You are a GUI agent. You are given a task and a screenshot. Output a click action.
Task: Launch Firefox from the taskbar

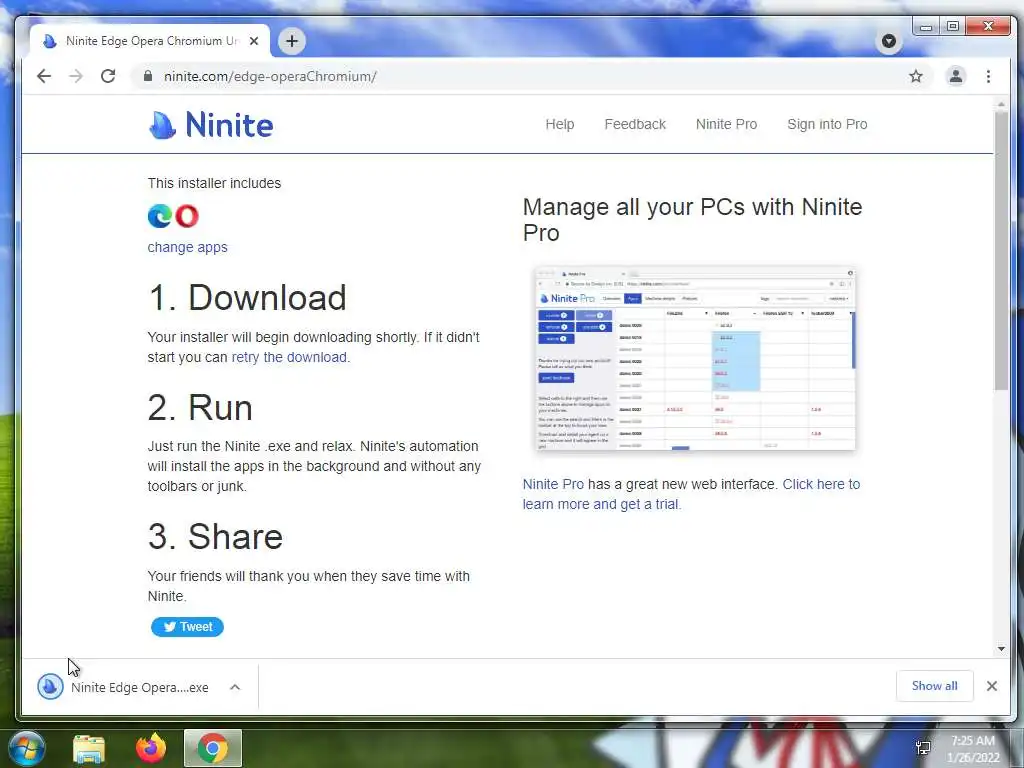[x=151, y=748]
